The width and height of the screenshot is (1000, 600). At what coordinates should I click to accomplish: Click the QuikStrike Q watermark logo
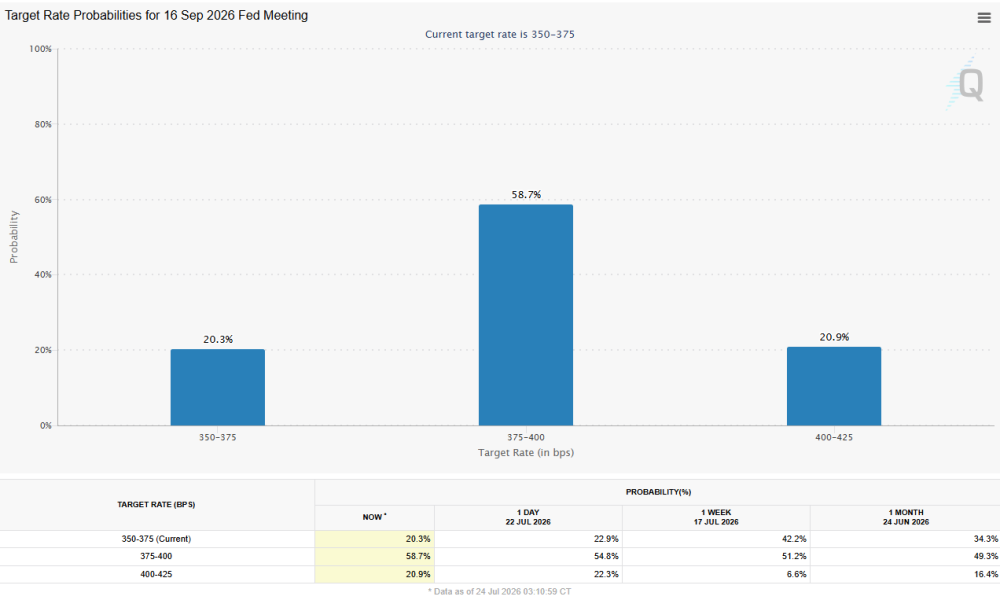pos(964,84)
